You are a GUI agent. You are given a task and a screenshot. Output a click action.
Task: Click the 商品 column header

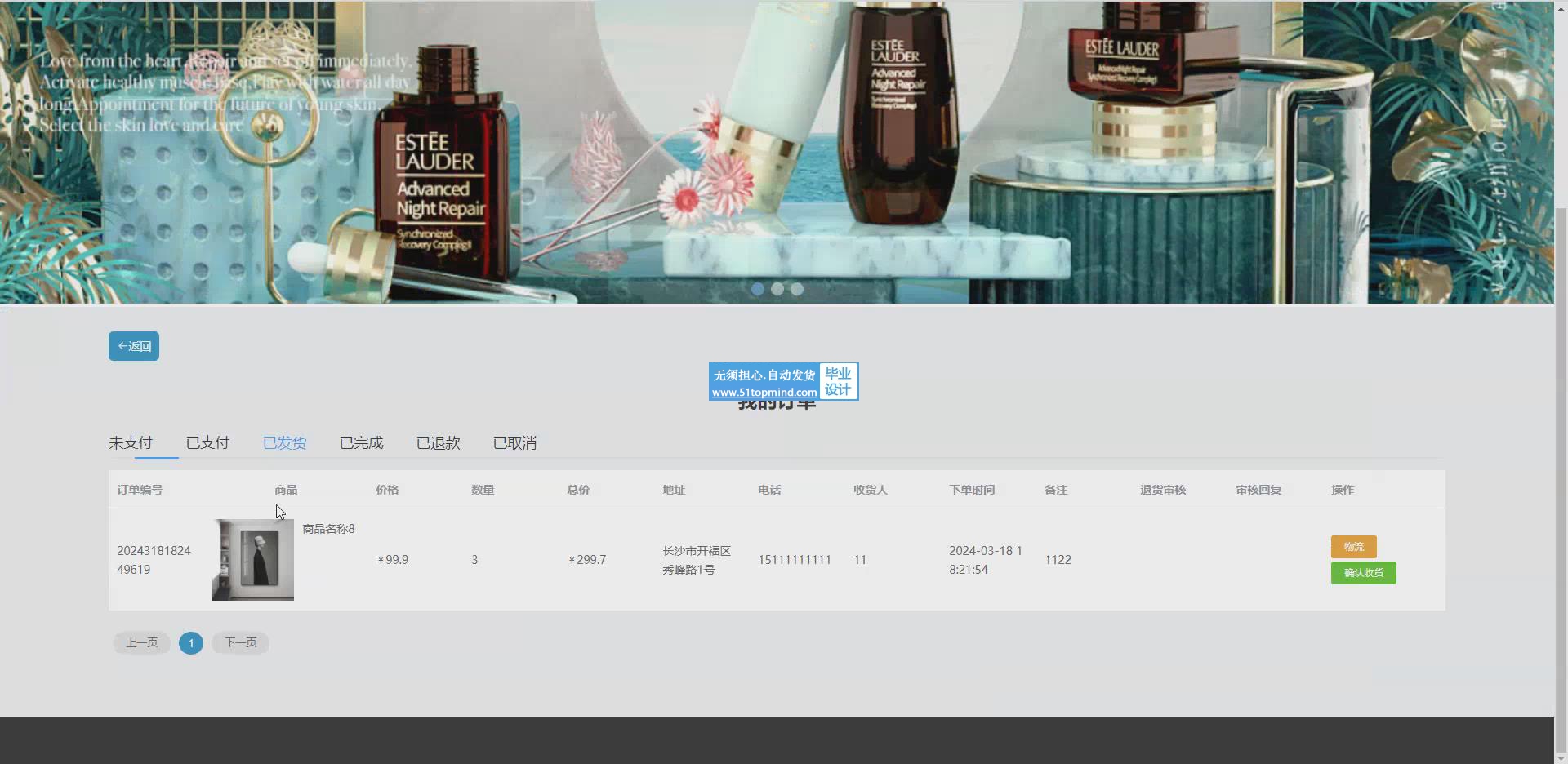point(286,490)
